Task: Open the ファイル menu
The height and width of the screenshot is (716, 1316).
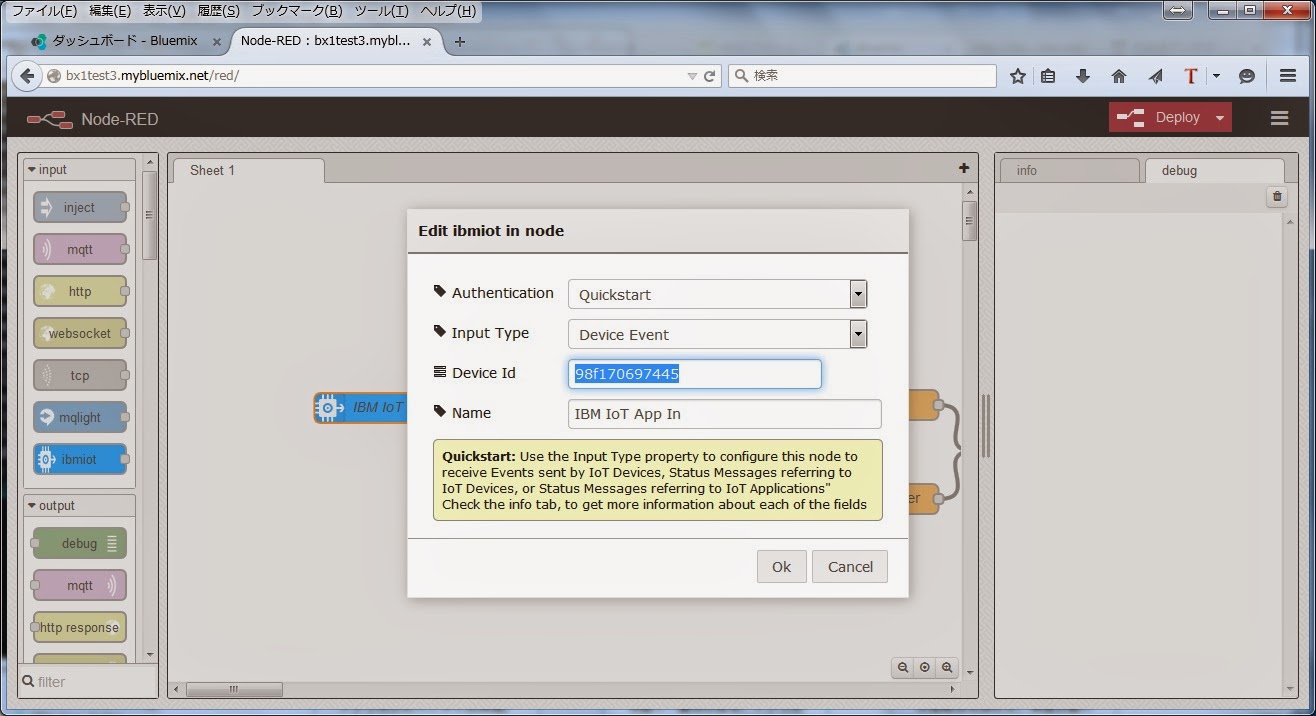Action: pyautogui.click(x=44, y=11)
